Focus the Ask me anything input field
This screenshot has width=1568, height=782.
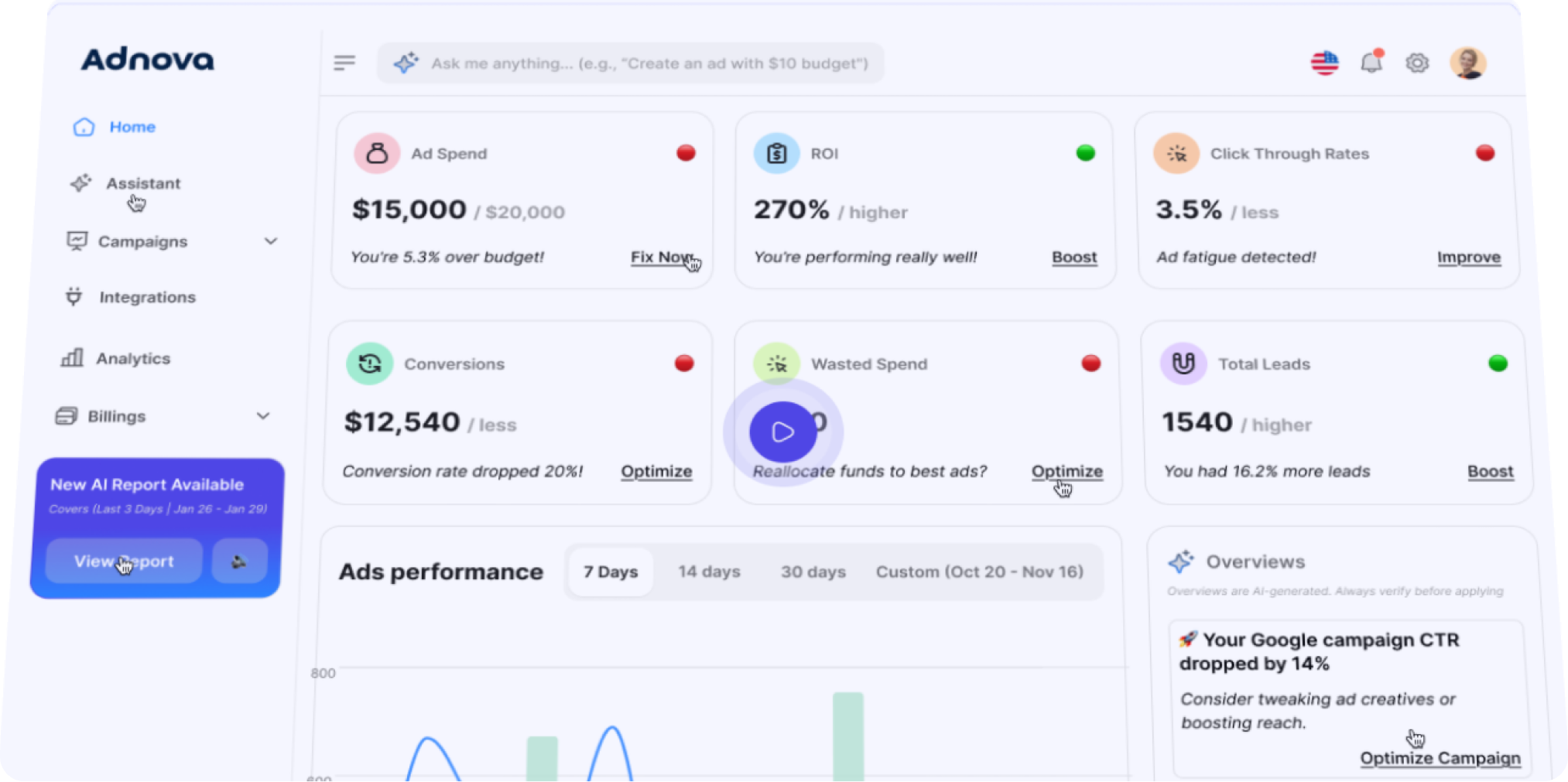pyautogui.click(x=630, y=63)
